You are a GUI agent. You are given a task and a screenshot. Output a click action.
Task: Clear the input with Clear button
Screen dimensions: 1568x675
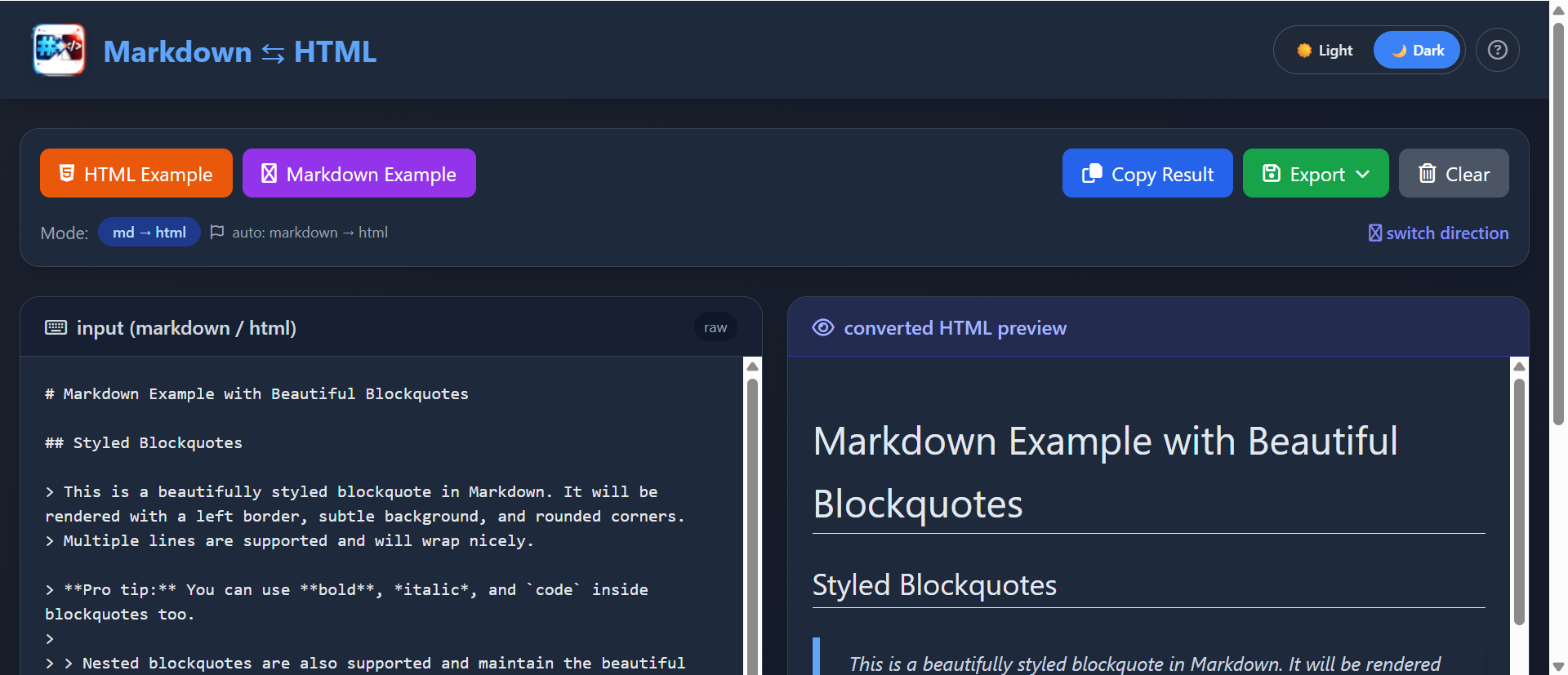[1454, 173]
